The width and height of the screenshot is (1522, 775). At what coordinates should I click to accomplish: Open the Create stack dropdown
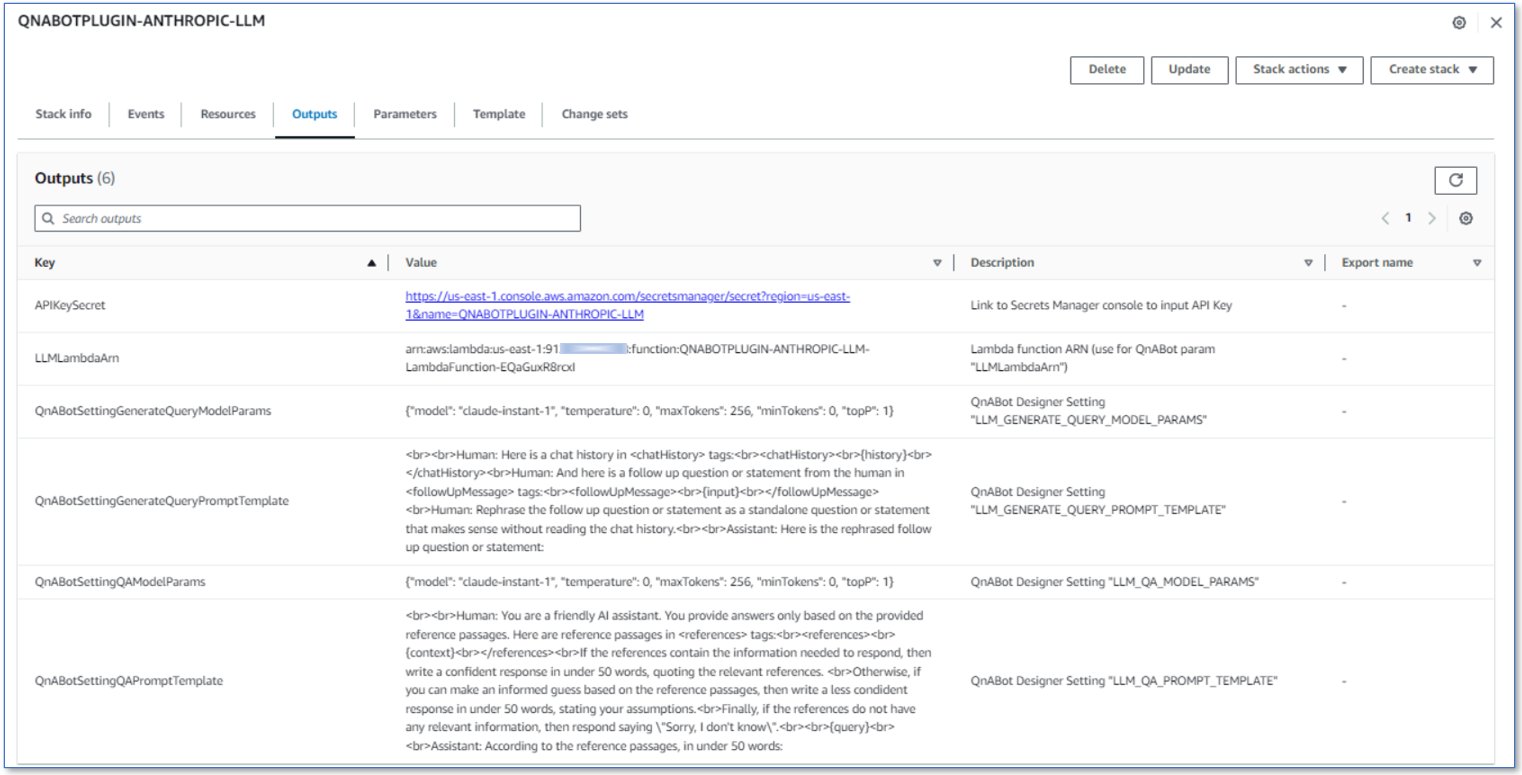[1431, 70]
